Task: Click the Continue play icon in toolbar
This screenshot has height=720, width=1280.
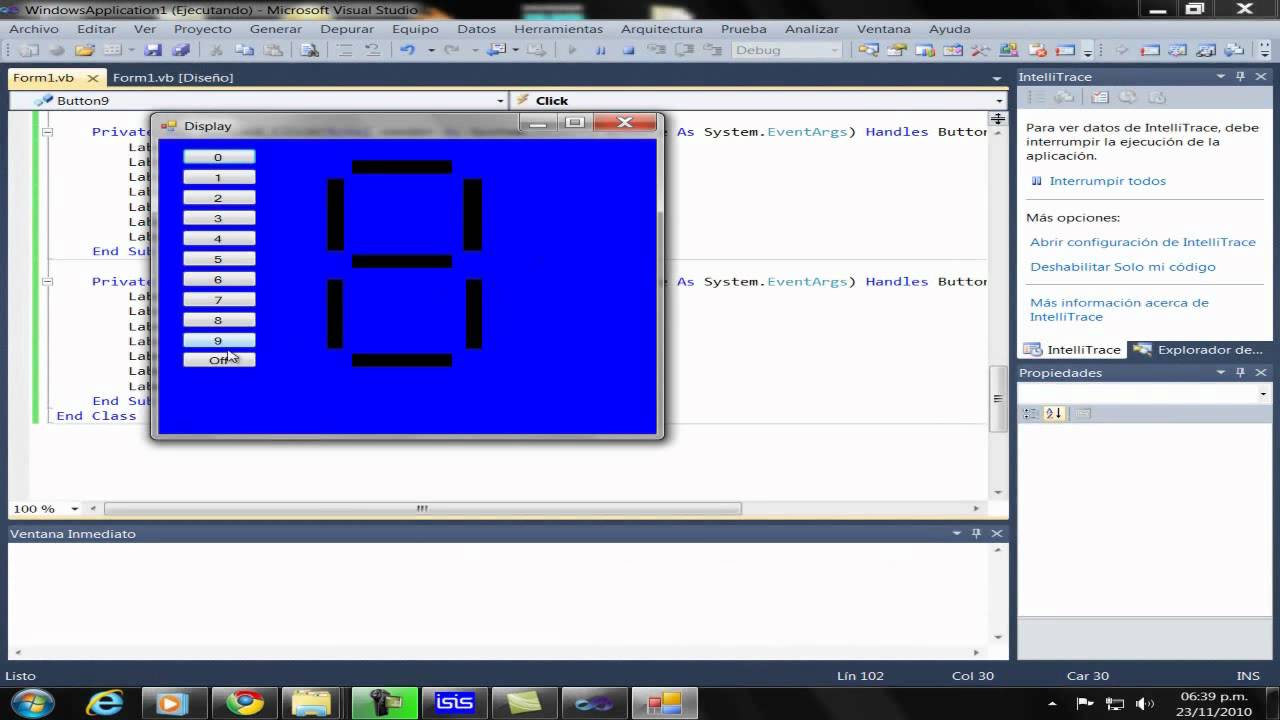Action: [573, 50]
